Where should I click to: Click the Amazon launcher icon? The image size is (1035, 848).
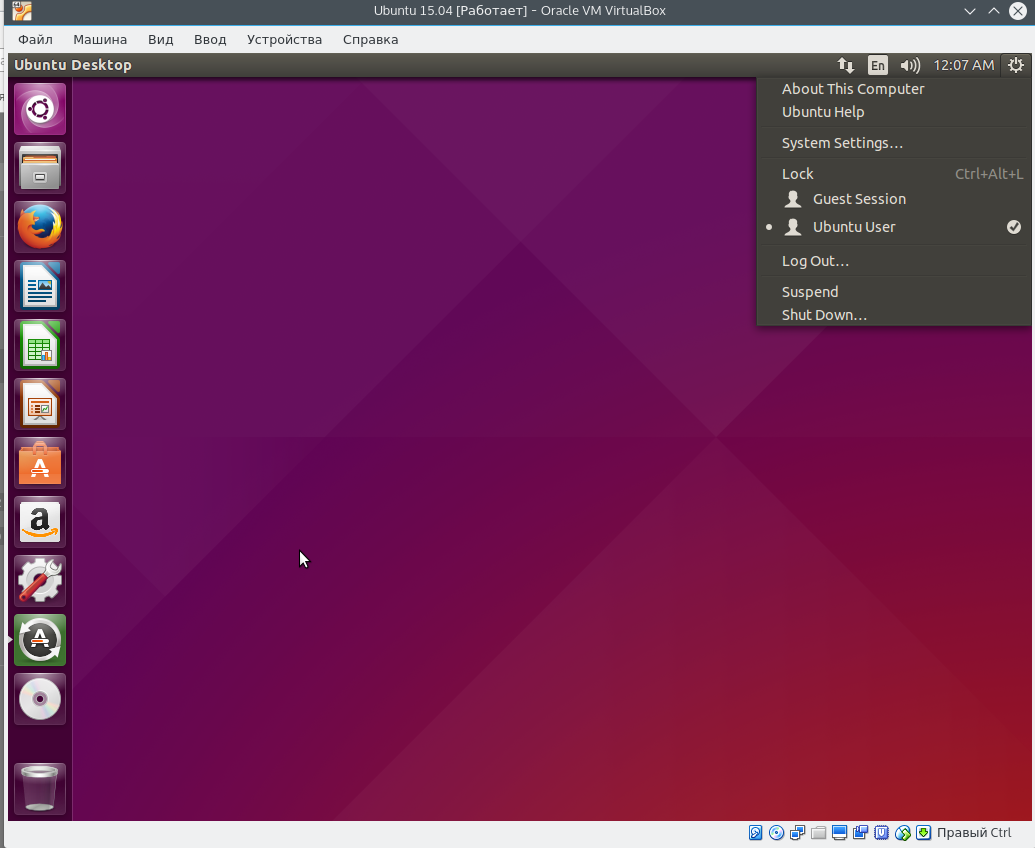[40, 522]
